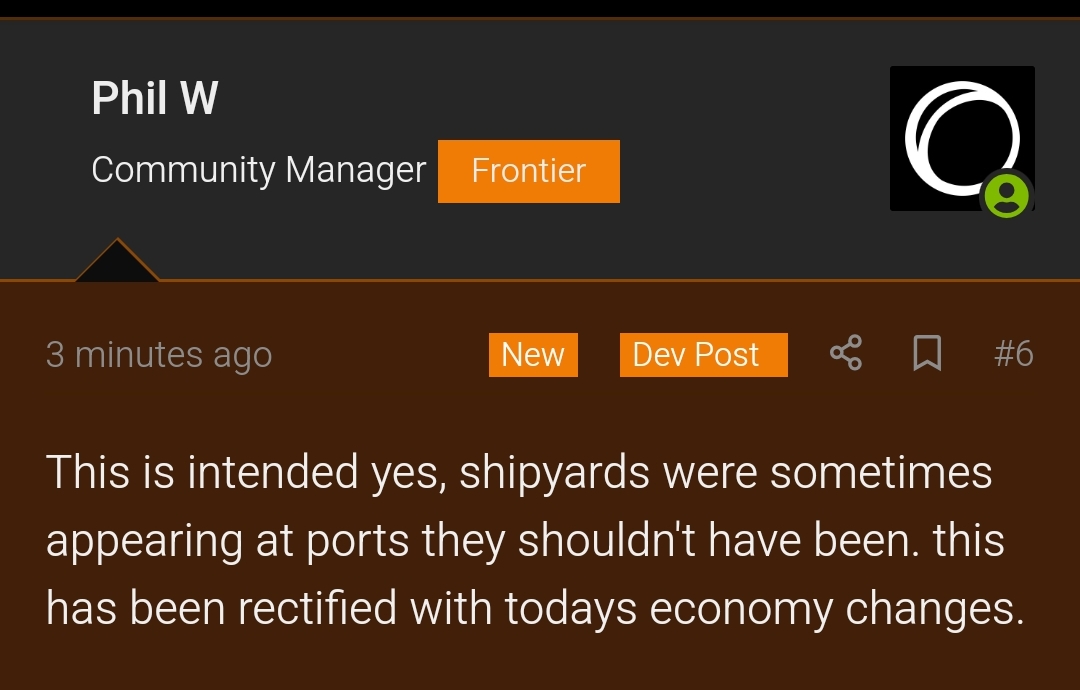This screenshot has height=690, width=1080.
Task: Click the triangular pointer under the user header
Action: 117,260
